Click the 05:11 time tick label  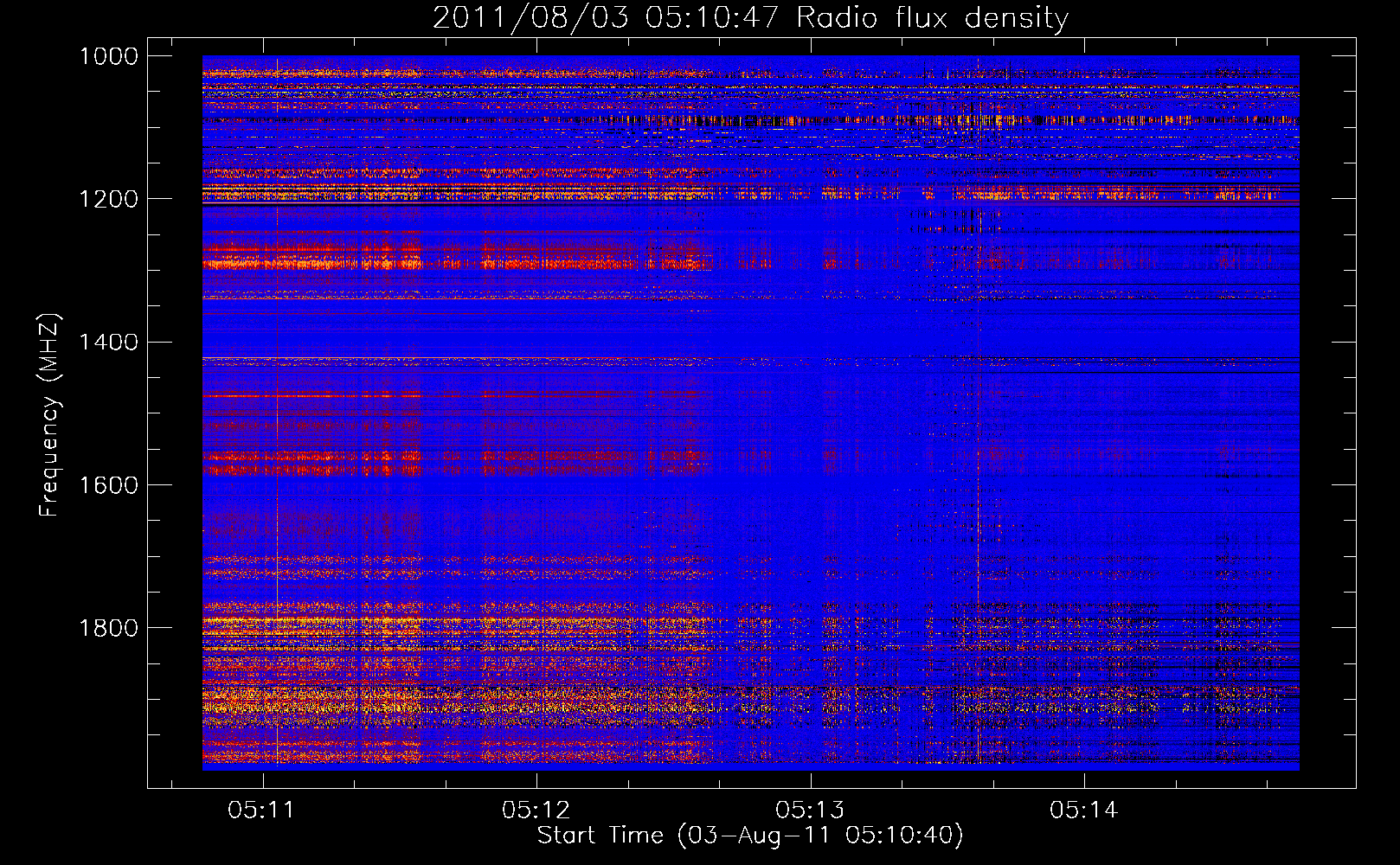pyautogui.click(x=262, y=810)
